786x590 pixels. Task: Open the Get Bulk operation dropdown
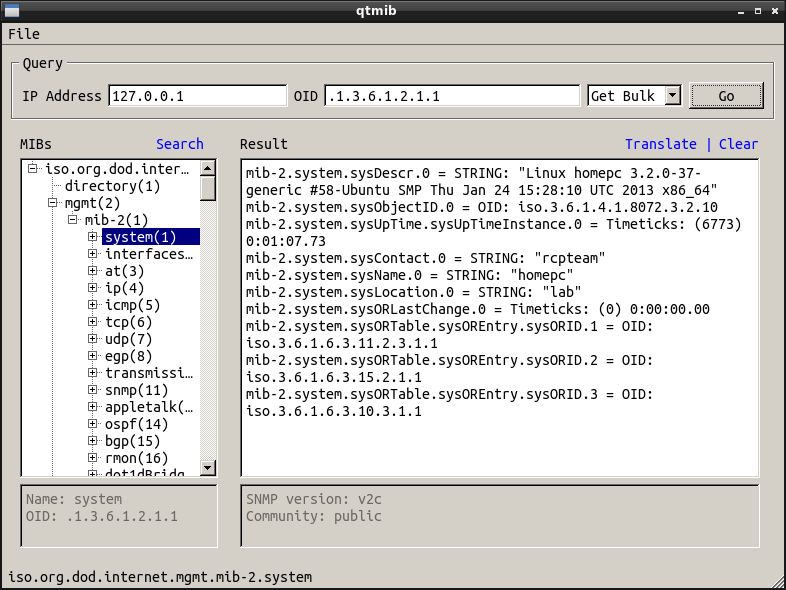(x=672, y=96)
